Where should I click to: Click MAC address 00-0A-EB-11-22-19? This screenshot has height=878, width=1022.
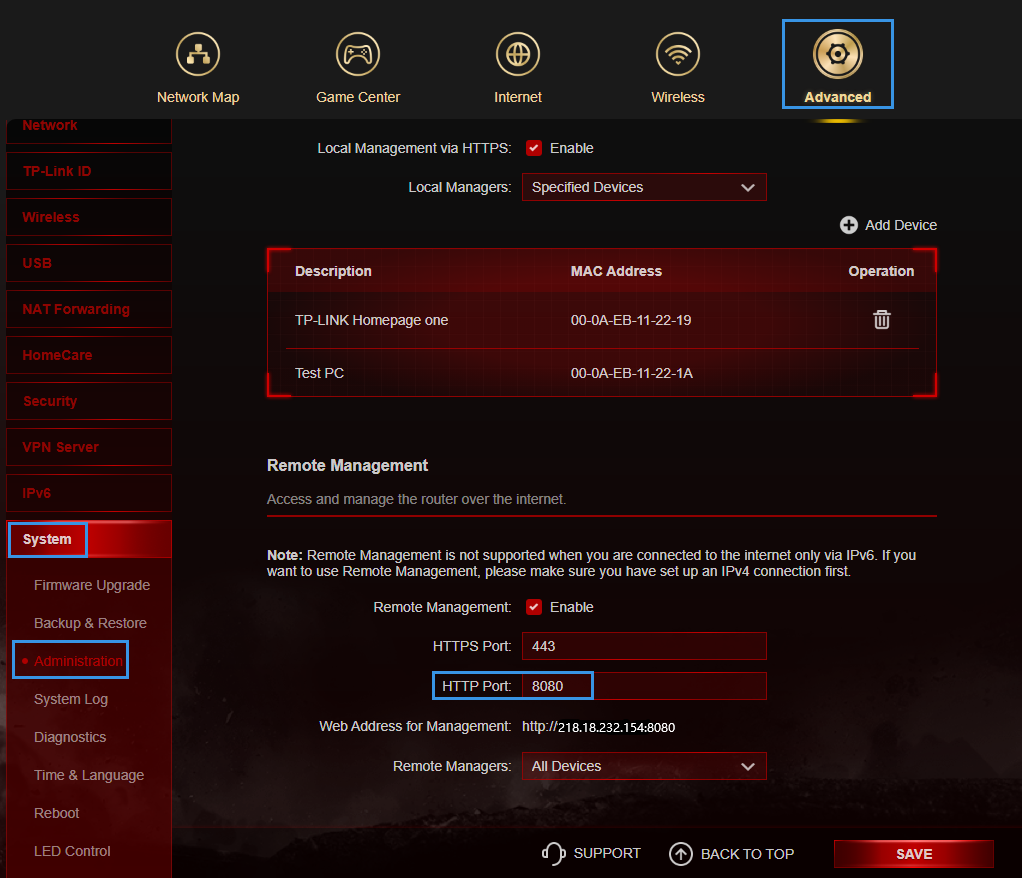[631, 320]
